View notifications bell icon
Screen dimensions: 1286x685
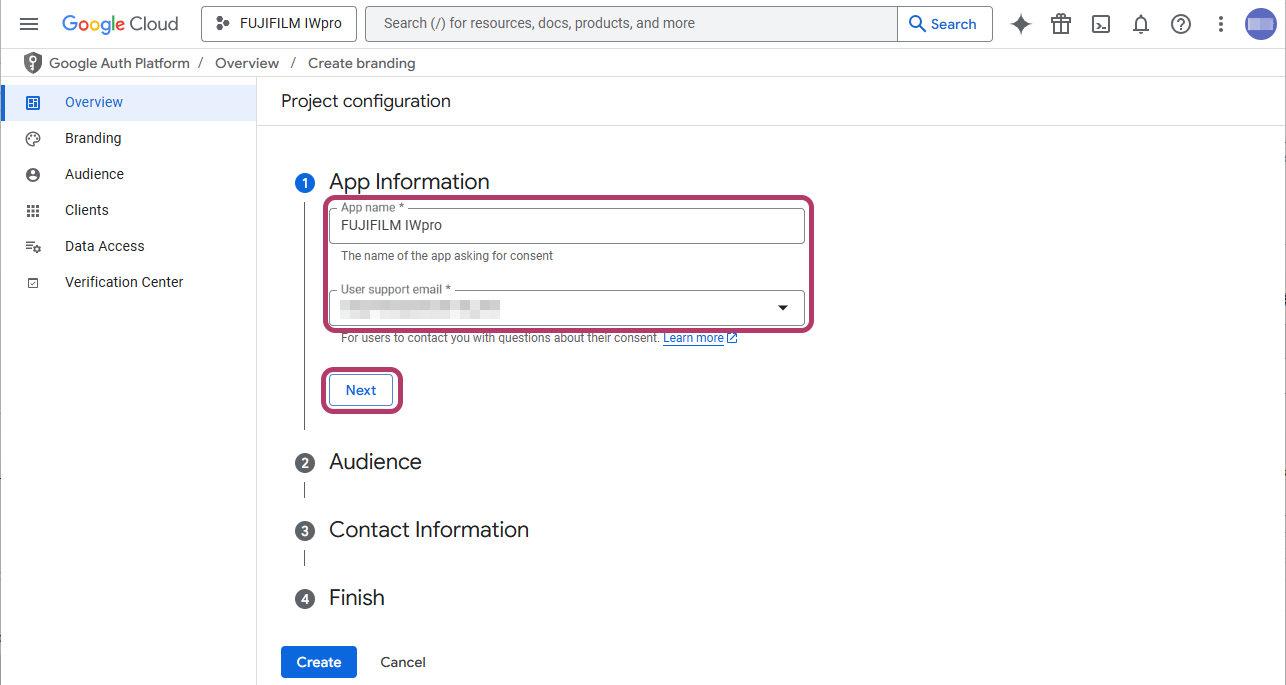click(x=1141, y=24)
